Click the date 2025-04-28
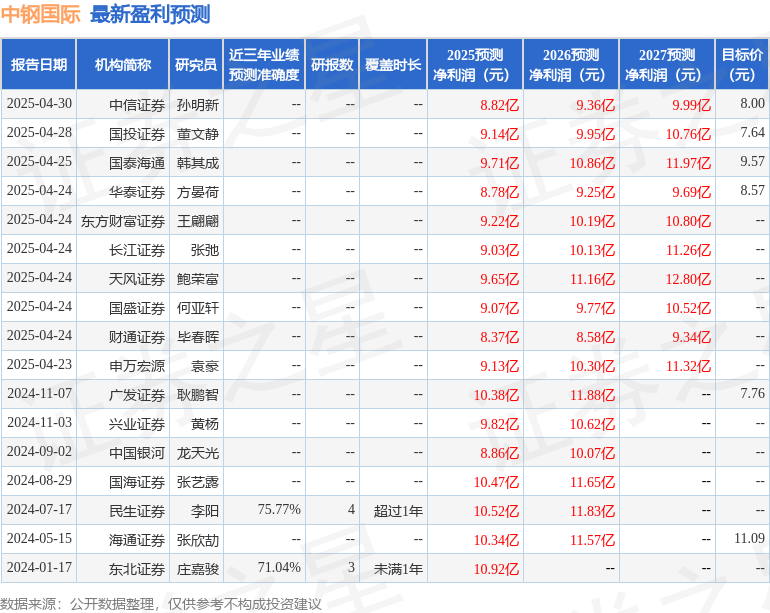This screenshot has height=613, width=770. pyautogui.click(x=39, y=133)
